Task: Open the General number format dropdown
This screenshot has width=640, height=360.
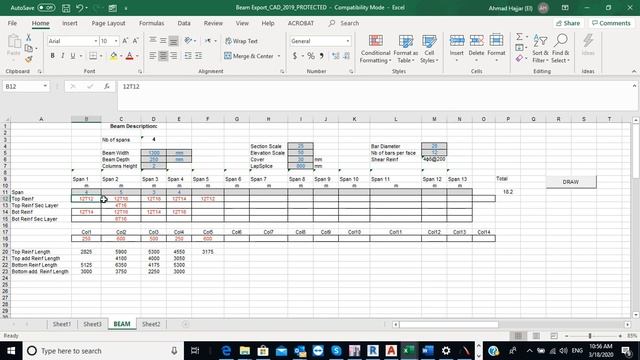Action: tap(348, 41)
